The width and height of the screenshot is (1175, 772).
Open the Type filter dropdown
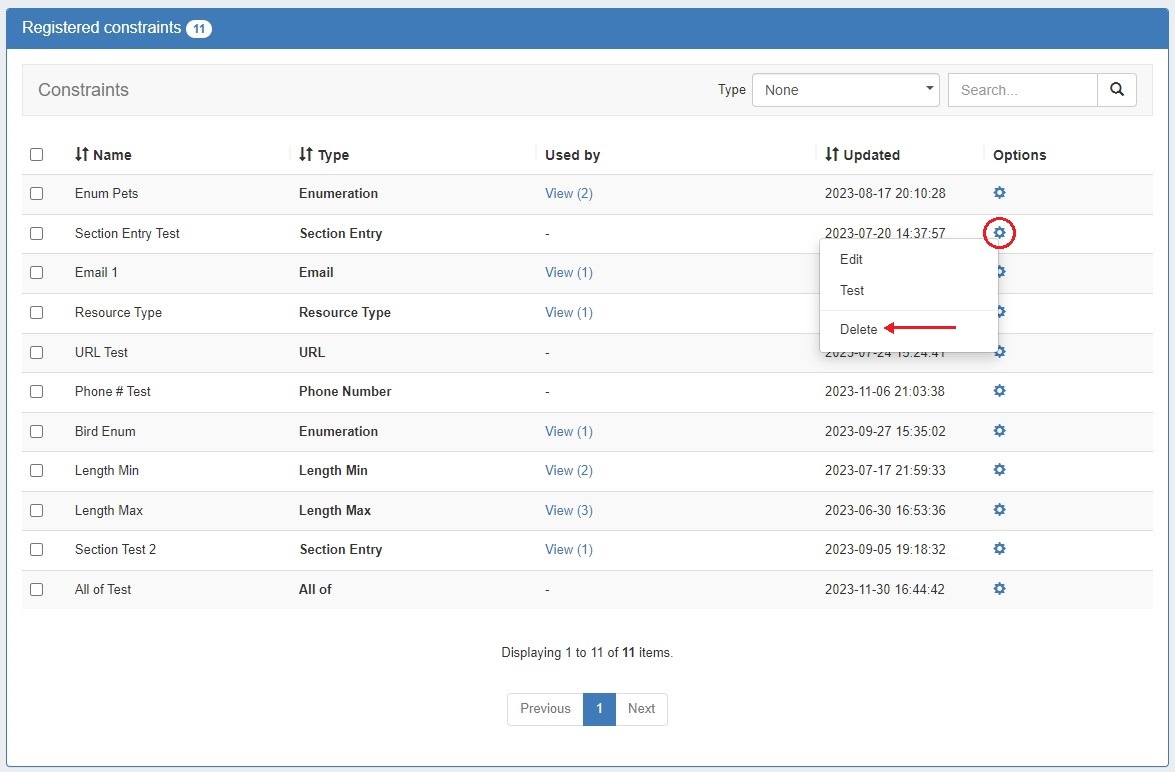point(845,90)
